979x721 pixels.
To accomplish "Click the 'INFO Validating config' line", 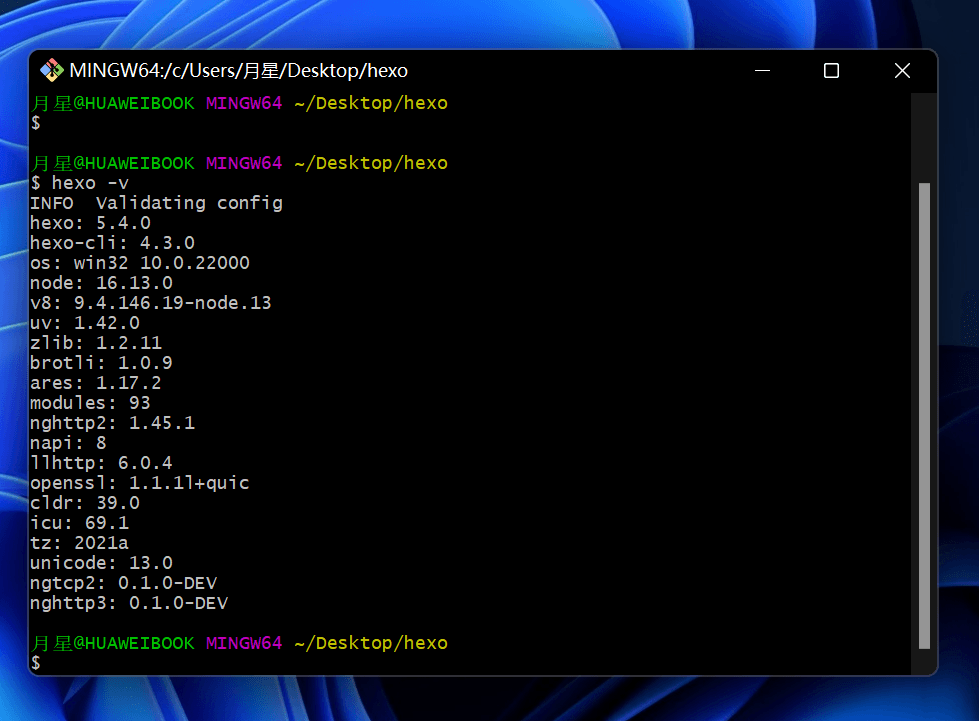I will [157, 203].
